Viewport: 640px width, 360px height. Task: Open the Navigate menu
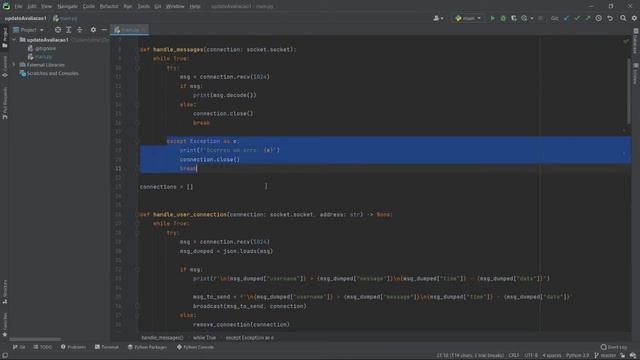coord(67,7)
